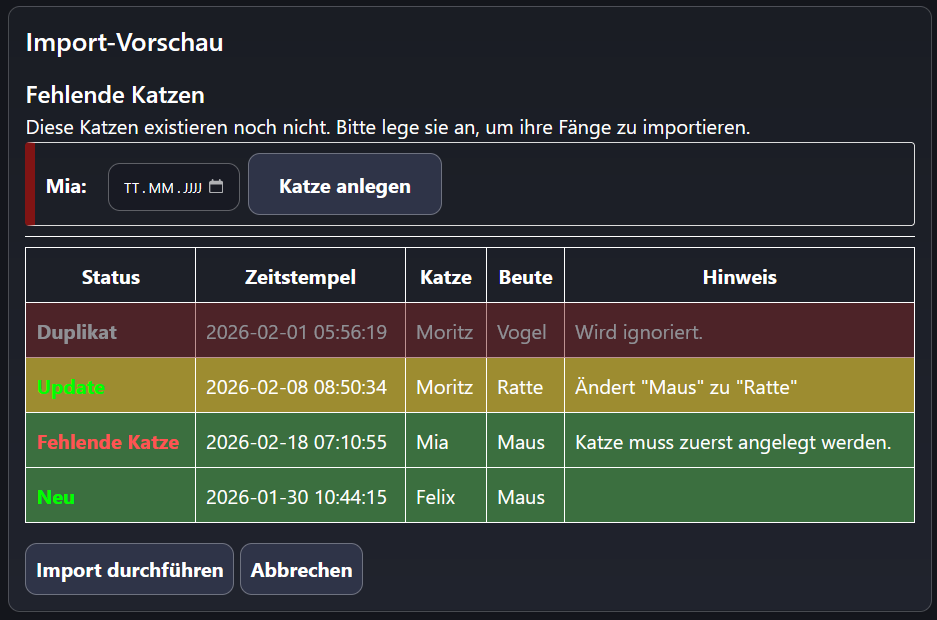This screenshot has width=937, height=620.
Task: Click timestamp 2026-02-01 05:56:19
Action: pyautogui.click(x=296, y=332)
